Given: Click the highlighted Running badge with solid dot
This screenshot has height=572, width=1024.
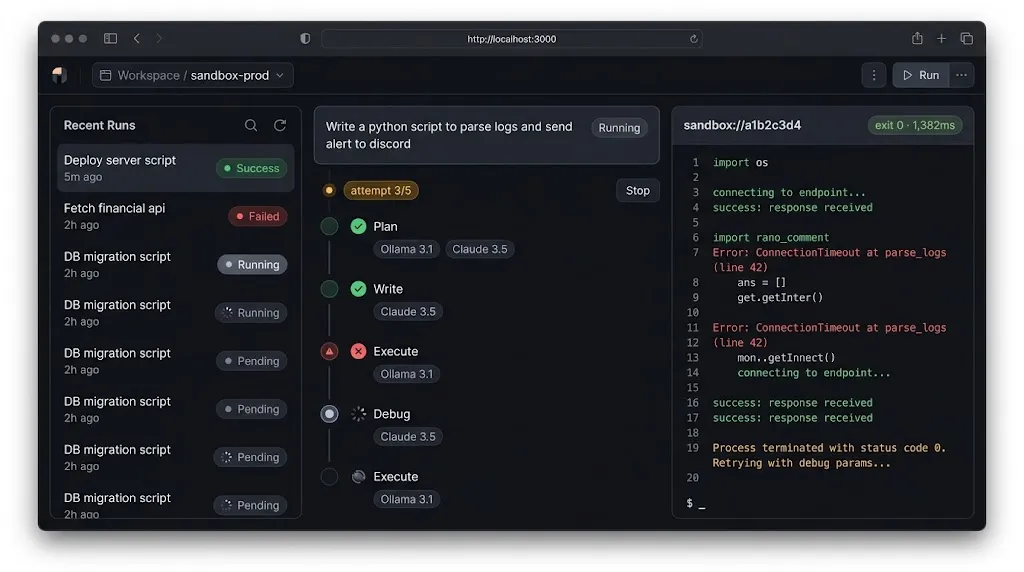Looking at the screenshot, I should [252, 264].
